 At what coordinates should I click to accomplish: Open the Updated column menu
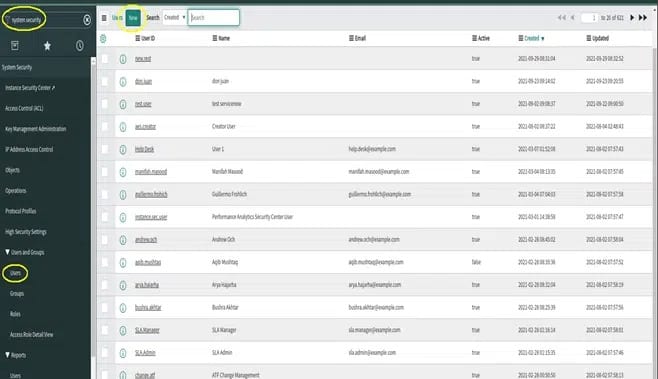coord(589,38)
